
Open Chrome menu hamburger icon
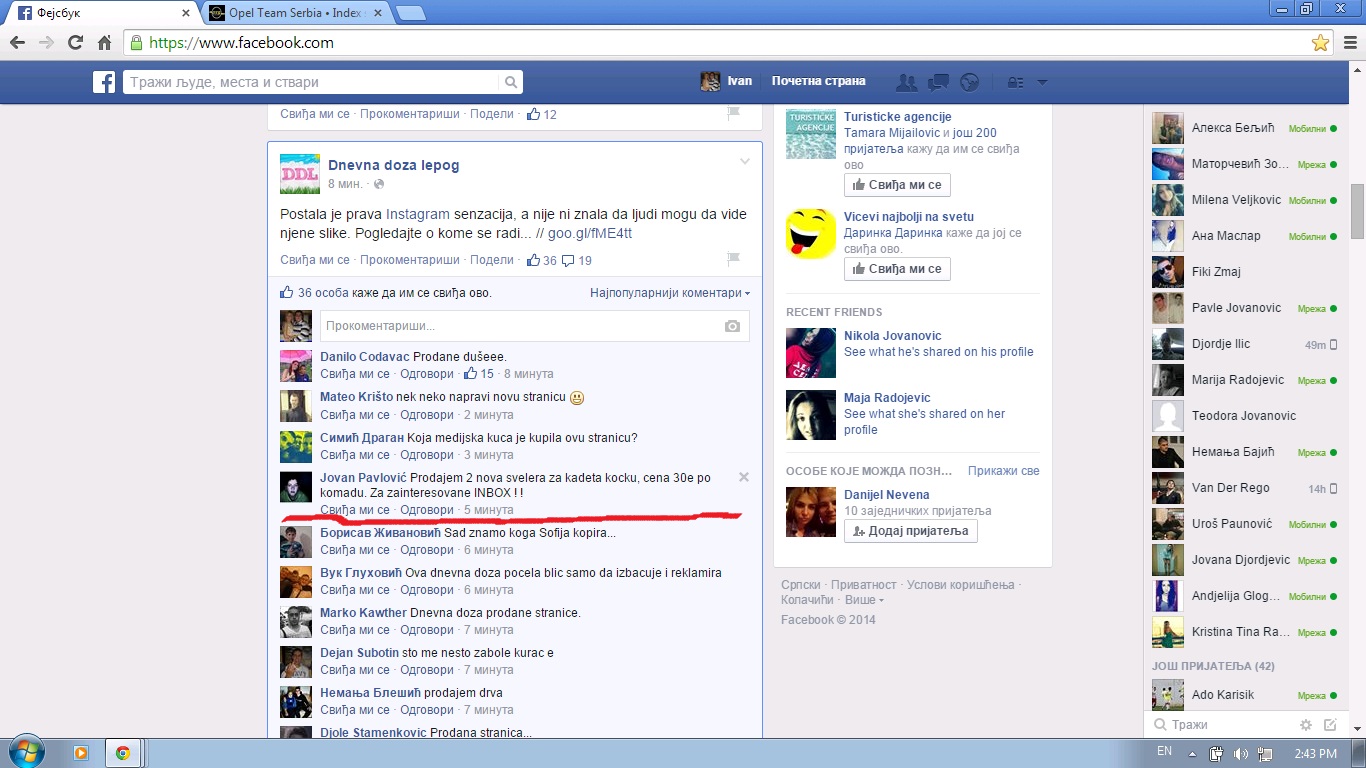(x=1348, y=43)
